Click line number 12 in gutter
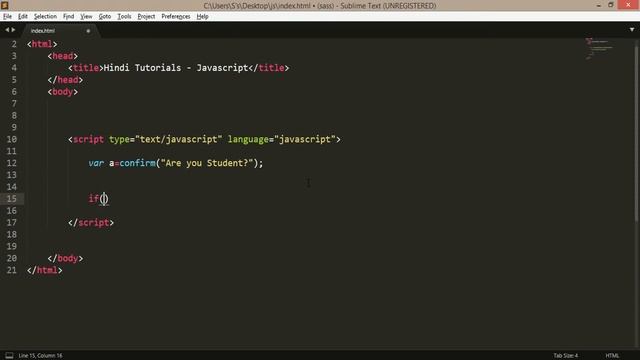Viewport: 640px width, 360px height. pyautogui.click(x=12, y=163)
